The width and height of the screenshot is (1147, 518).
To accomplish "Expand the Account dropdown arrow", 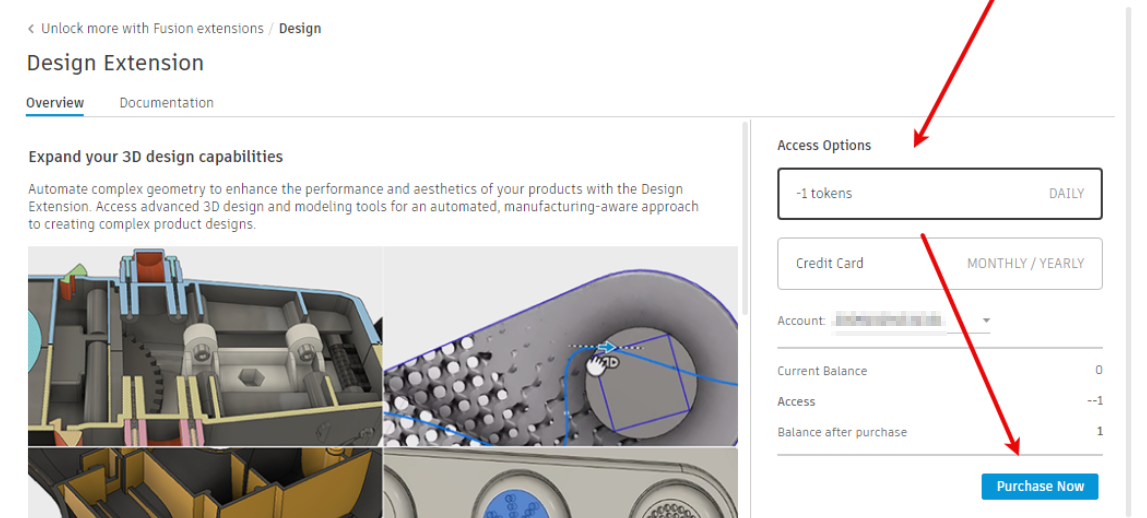I will (x=986, y=320).
